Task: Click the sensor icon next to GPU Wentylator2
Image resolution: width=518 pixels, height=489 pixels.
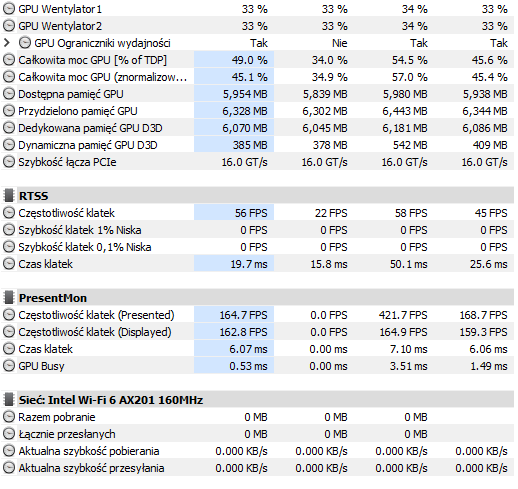Action: [9, 26]
